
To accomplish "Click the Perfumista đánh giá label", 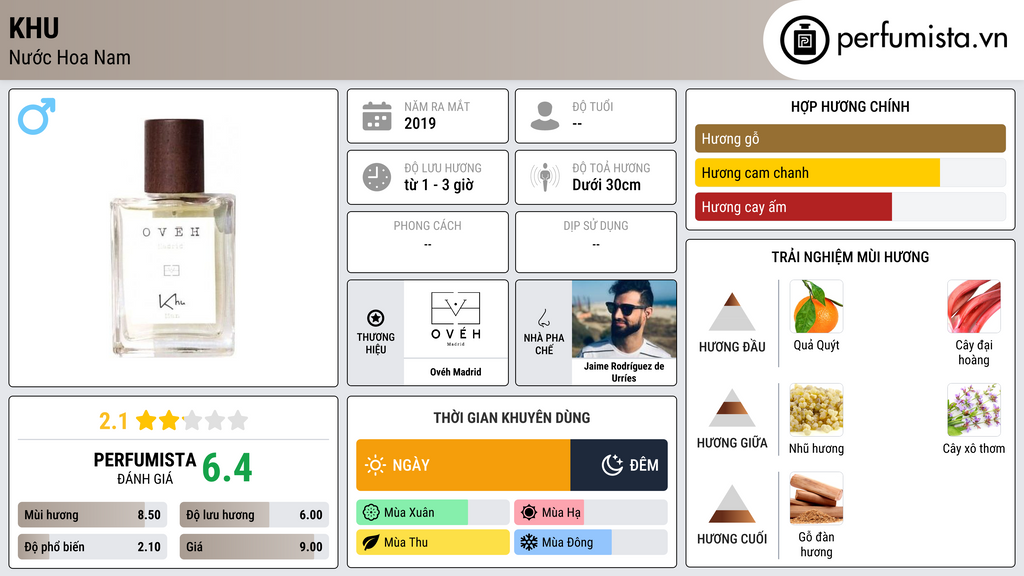I will click(145, 468).
